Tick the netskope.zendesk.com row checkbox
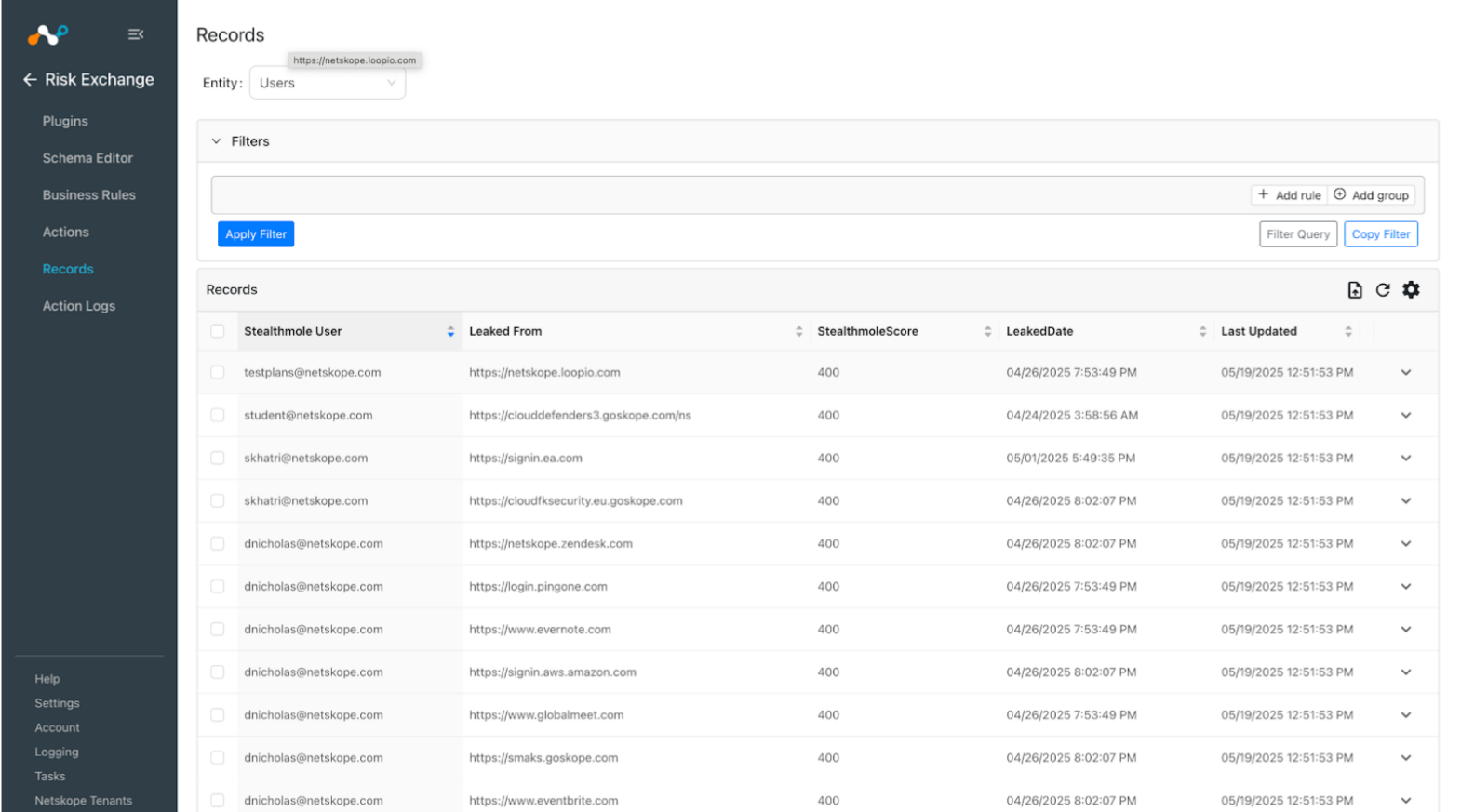The image size is (1461, 812). (218, 543)
